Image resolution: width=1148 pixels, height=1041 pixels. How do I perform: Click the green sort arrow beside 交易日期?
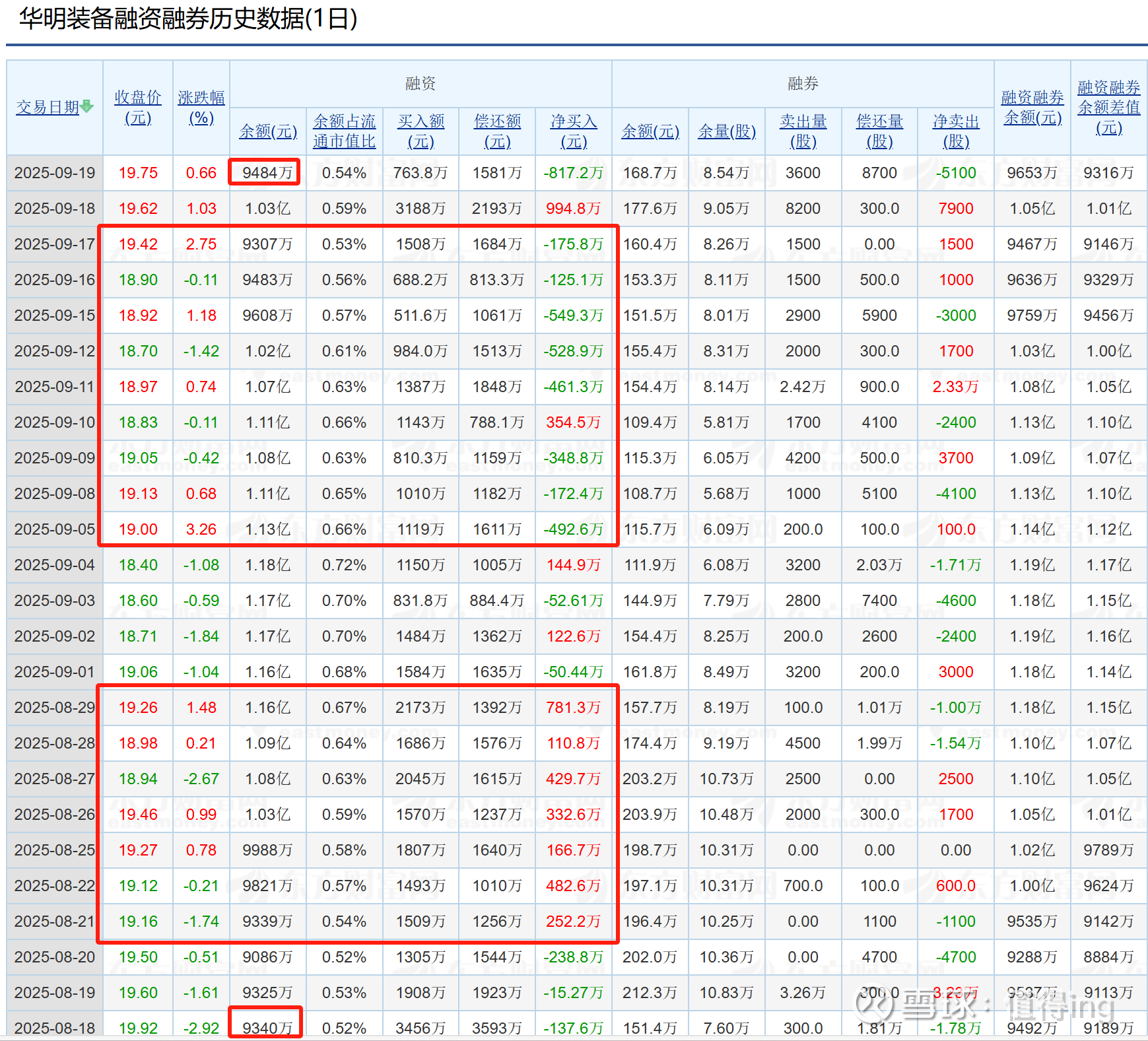tap(87, 107)
